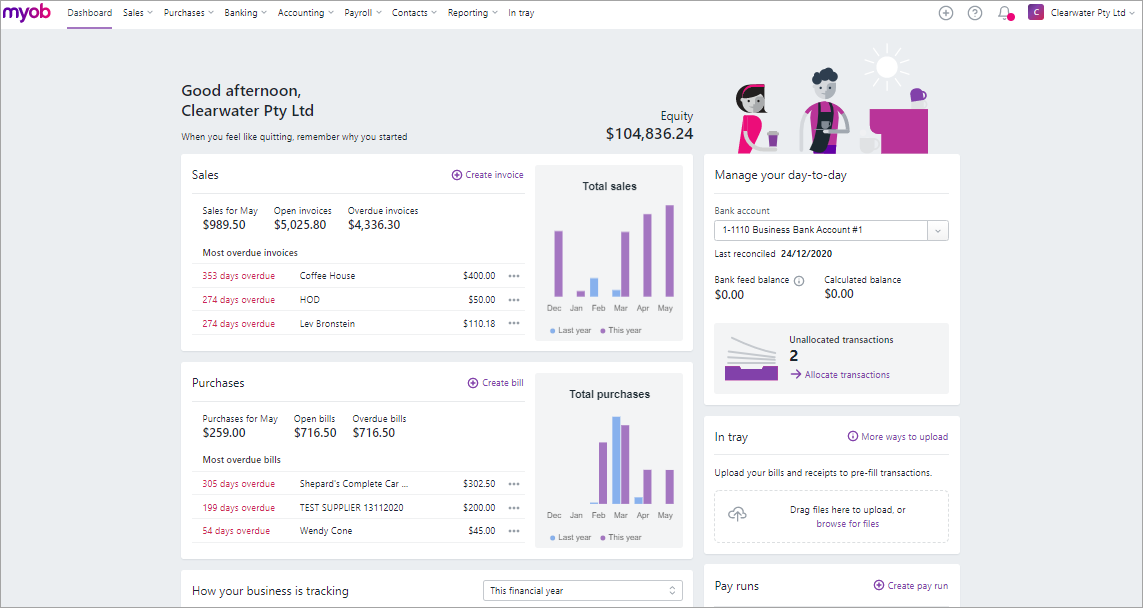Image resolution: width=1143 pixels, height=608 pixels.
Task: Click the This year legend in Total purchases
Action: [x=620, y=538]
